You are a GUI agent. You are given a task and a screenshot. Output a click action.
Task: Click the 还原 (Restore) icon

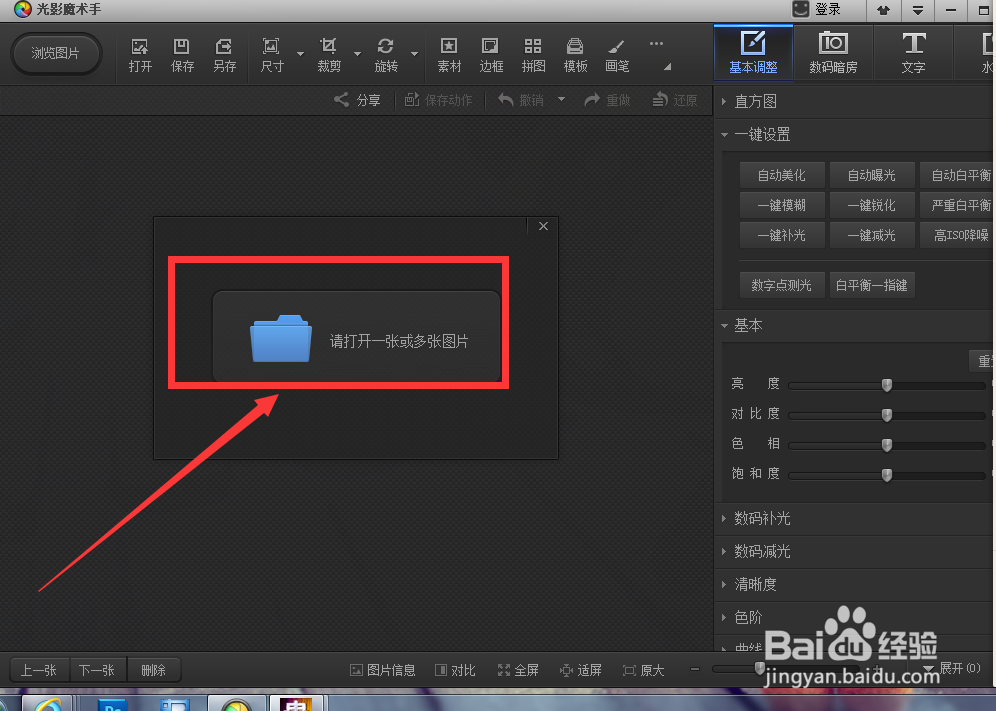coord(661,100)
